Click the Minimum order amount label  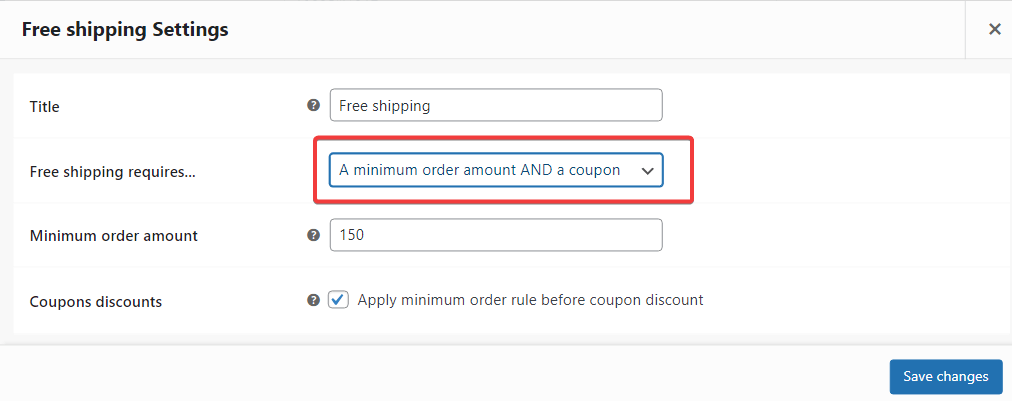tap(114, 236)
